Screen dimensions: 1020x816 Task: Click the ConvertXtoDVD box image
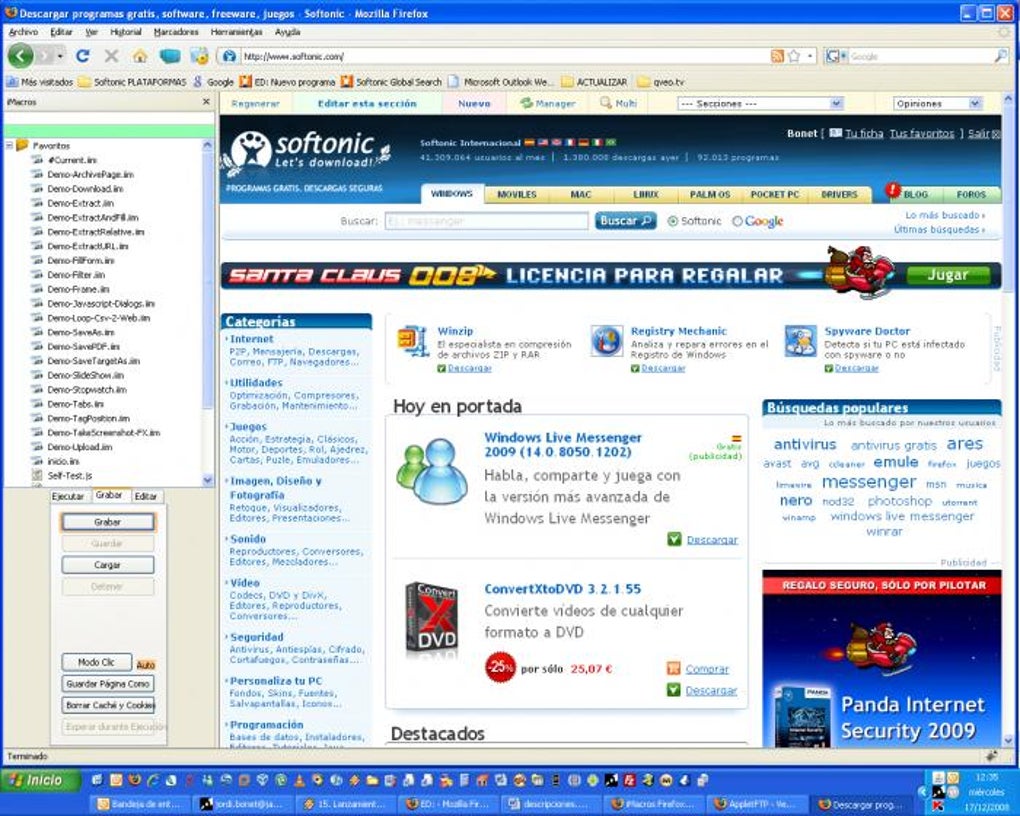click(431, 618)
